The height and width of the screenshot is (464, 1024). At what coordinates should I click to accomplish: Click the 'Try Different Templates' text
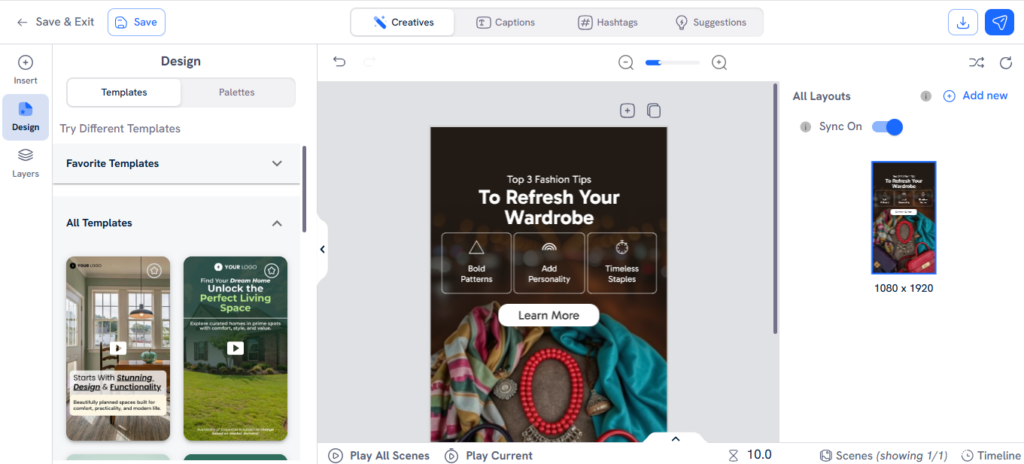tap(120, 128)
